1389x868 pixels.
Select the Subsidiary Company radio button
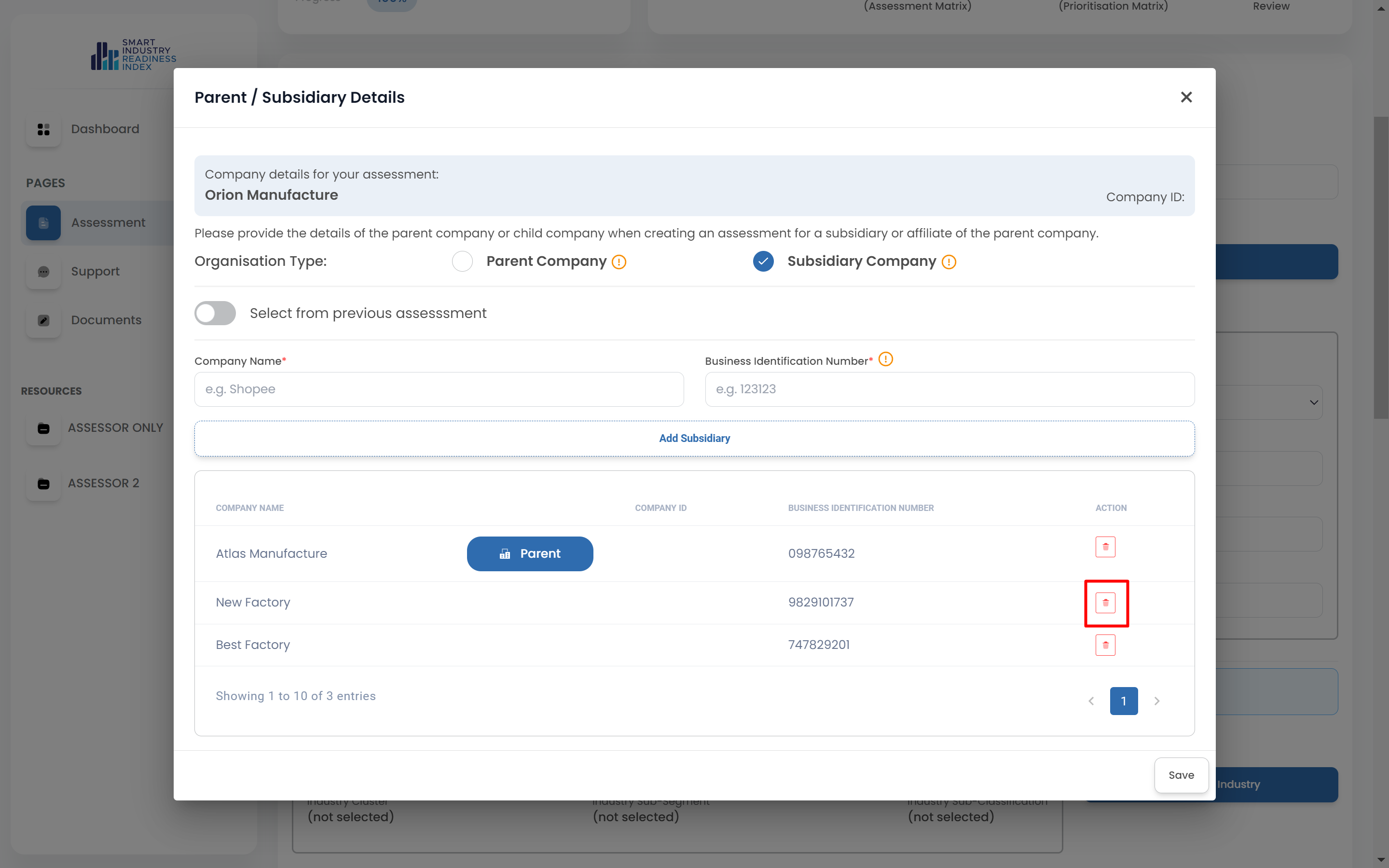pos(763,261)
